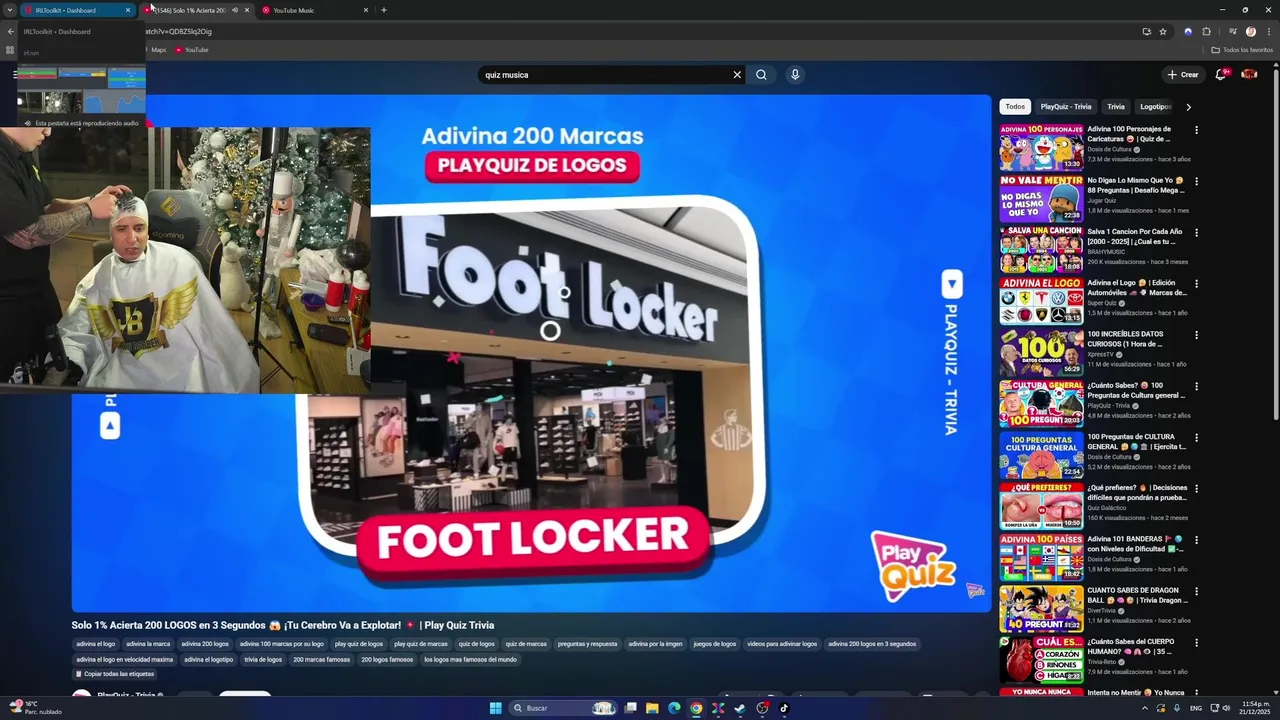Open TikTok from the taskbar
Screen dimensions: 1280x720
[x=784, y=708]
